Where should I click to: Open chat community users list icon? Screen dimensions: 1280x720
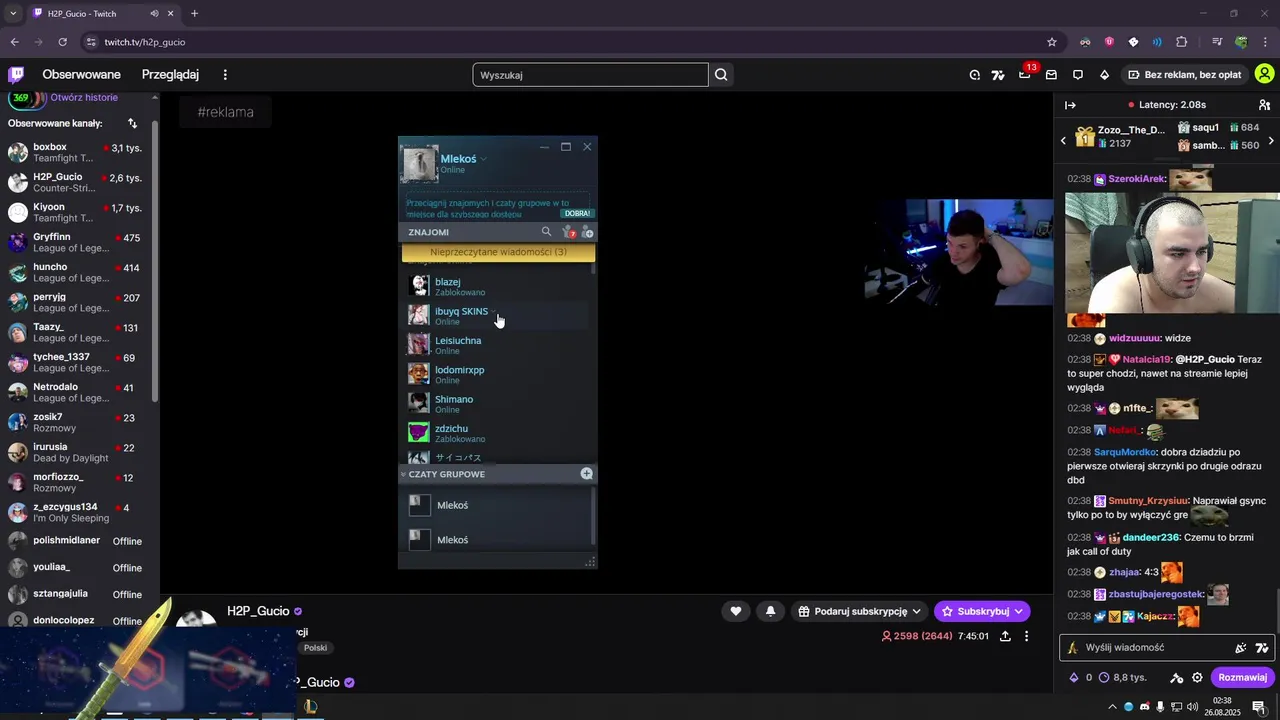pos(1264,105)
